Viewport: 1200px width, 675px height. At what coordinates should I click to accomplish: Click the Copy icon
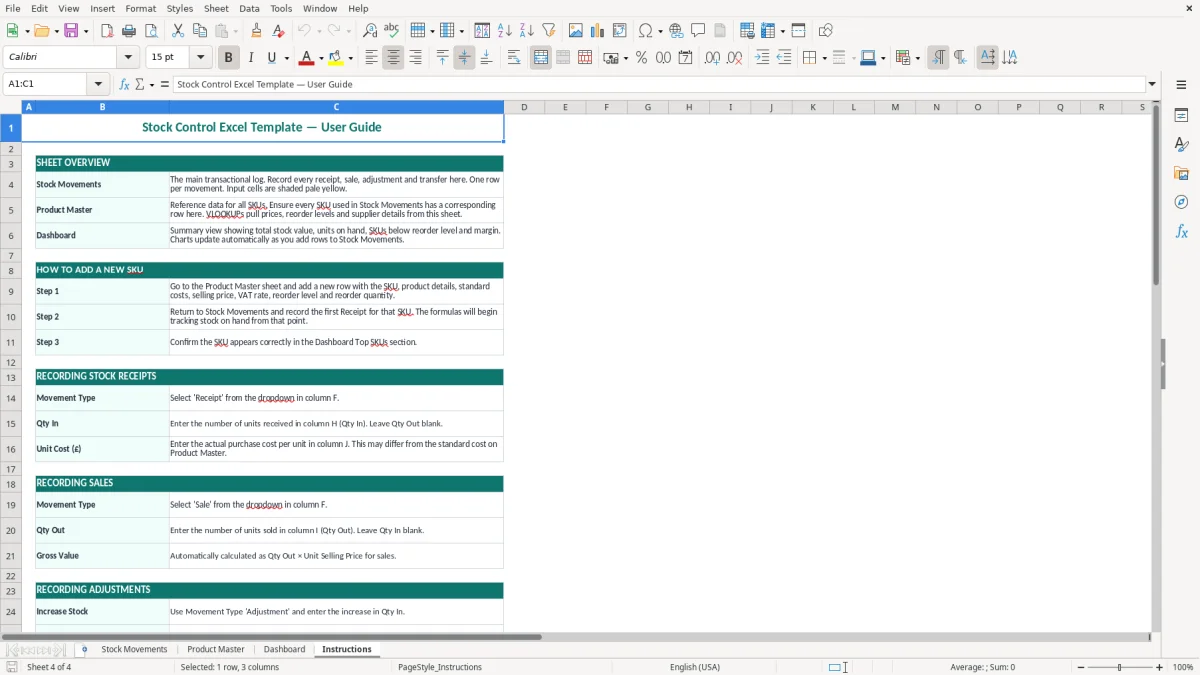coord(200,31)
